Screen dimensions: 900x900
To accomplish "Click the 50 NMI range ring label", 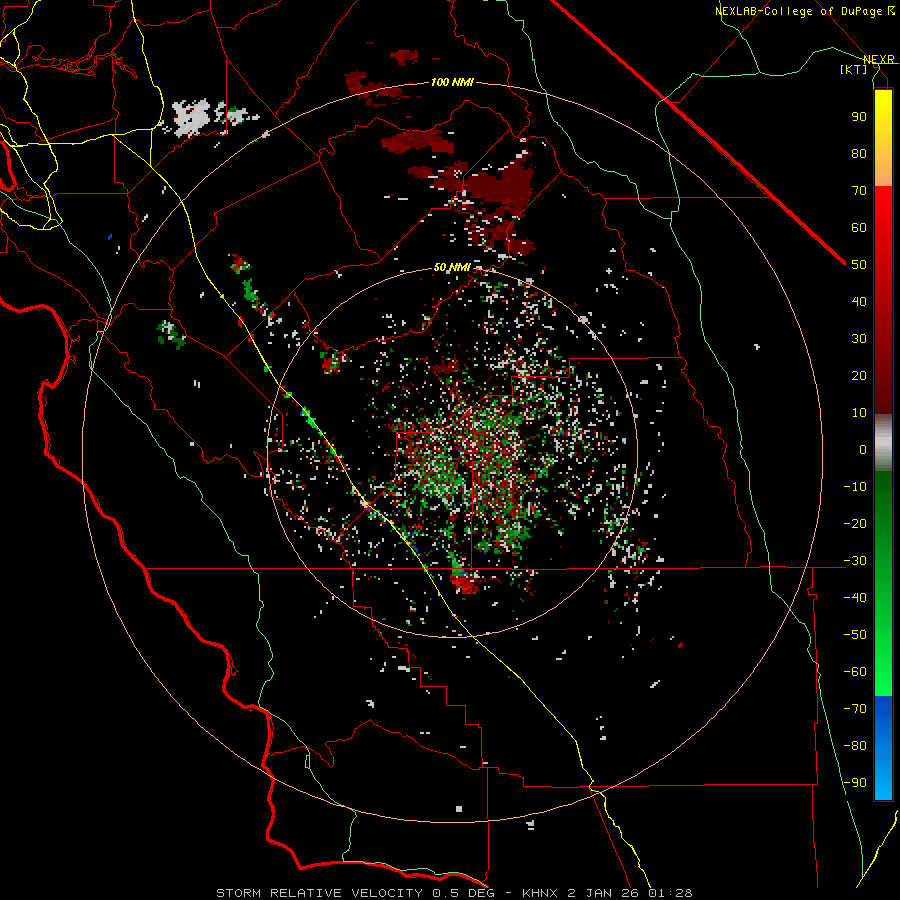I will pos(452,267).
